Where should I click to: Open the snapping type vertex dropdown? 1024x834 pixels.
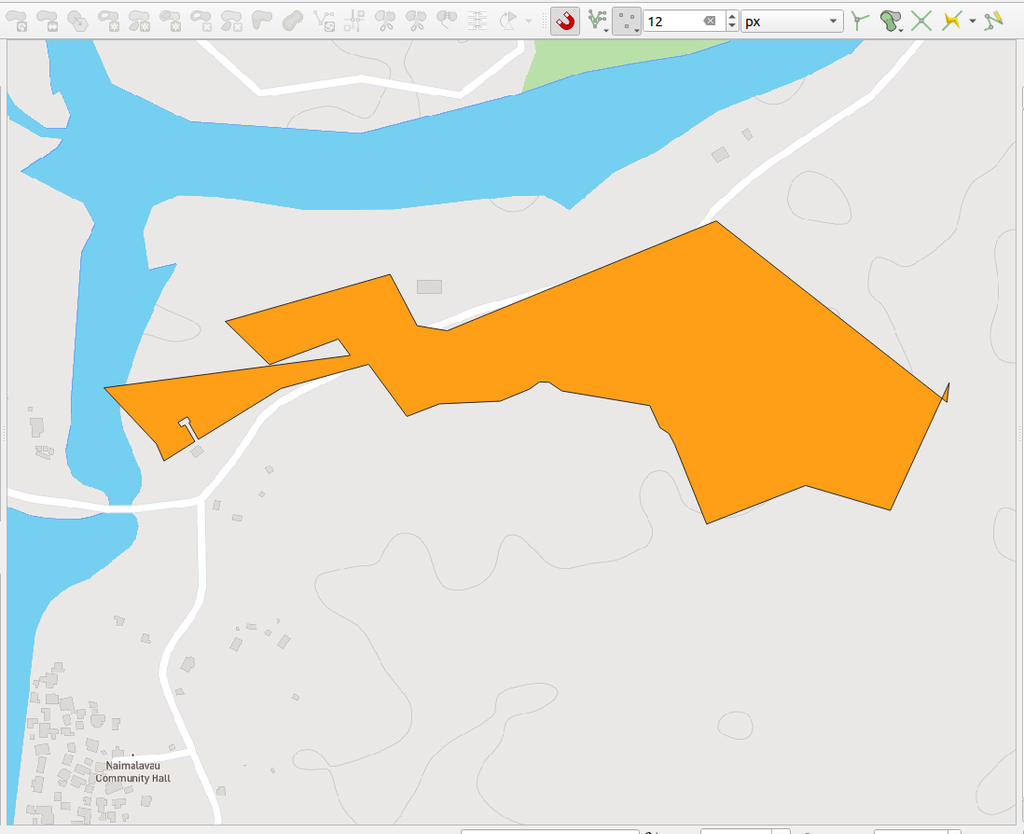click(x=626, y=21)
